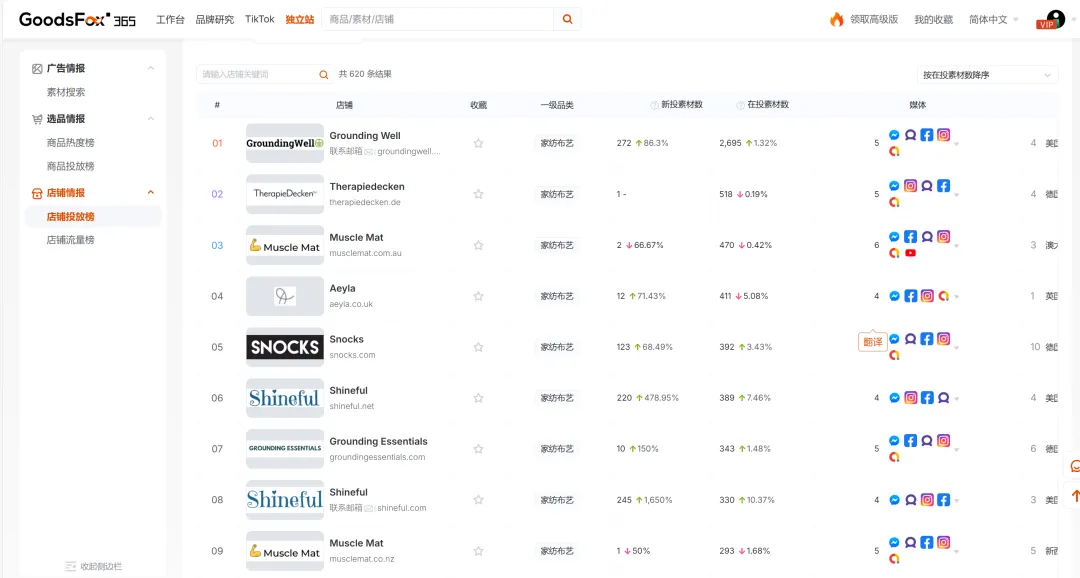Click the orange search magnifier in top bar
The height and width of the screenshot is (578, 1080).
click(567, 19)
